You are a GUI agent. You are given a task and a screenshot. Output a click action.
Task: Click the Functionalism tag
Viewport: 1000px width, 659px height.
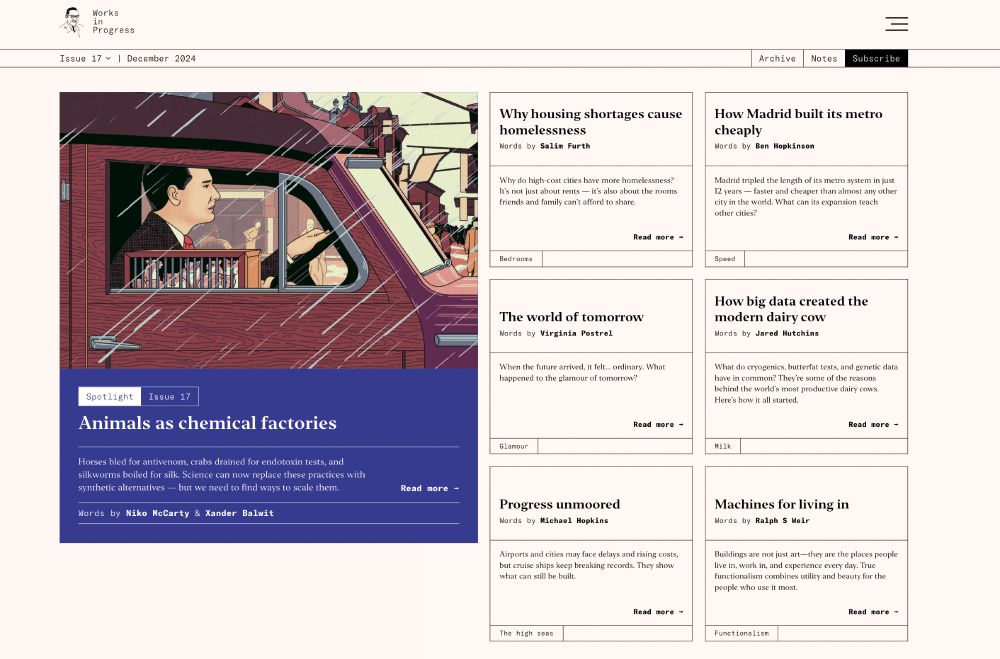click(742, 633)
